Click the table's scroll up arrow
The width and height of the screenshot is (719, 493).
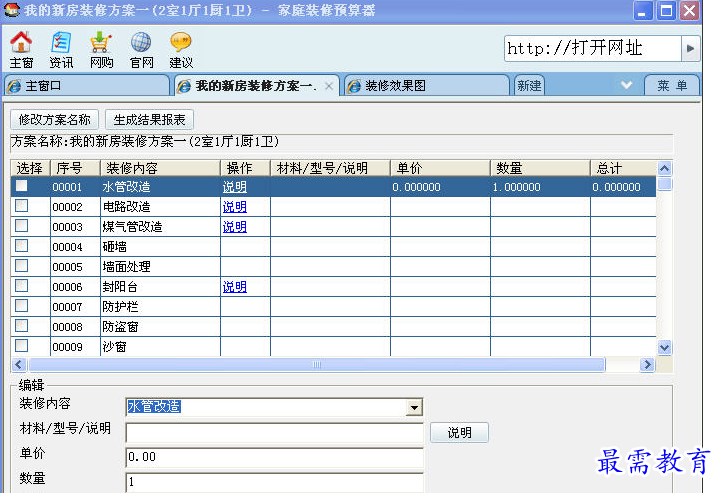click(664, 168)
